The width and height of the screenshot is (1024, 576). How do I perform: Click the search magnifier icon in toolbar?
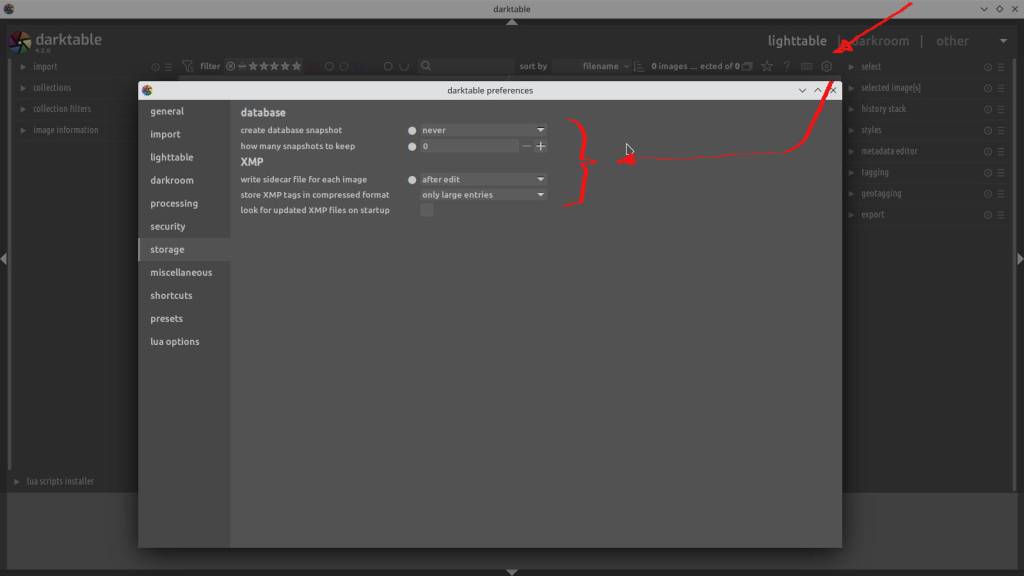click(x=426, y=65)
